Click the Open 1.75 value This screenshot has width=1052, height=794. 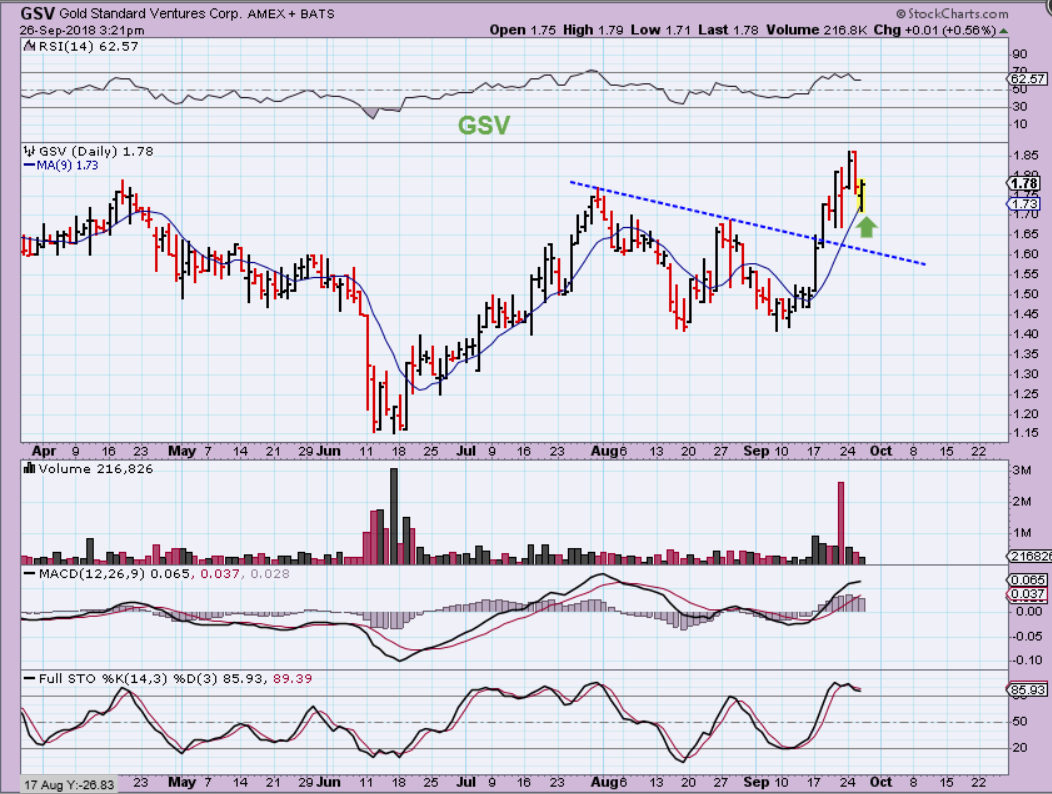click(x=522, y=30)
